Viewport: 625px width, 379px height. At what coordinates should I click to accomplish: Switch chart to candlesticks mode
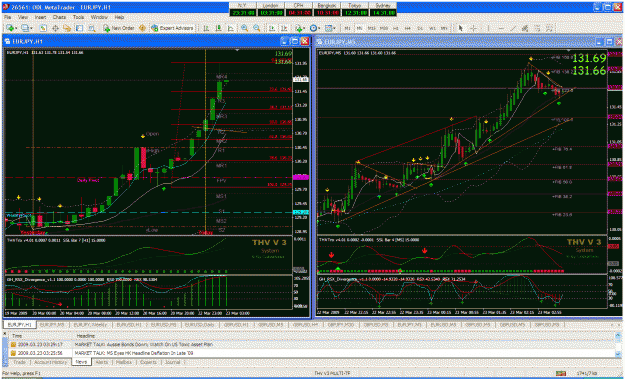pyautogui.click(x=219, y=28)
